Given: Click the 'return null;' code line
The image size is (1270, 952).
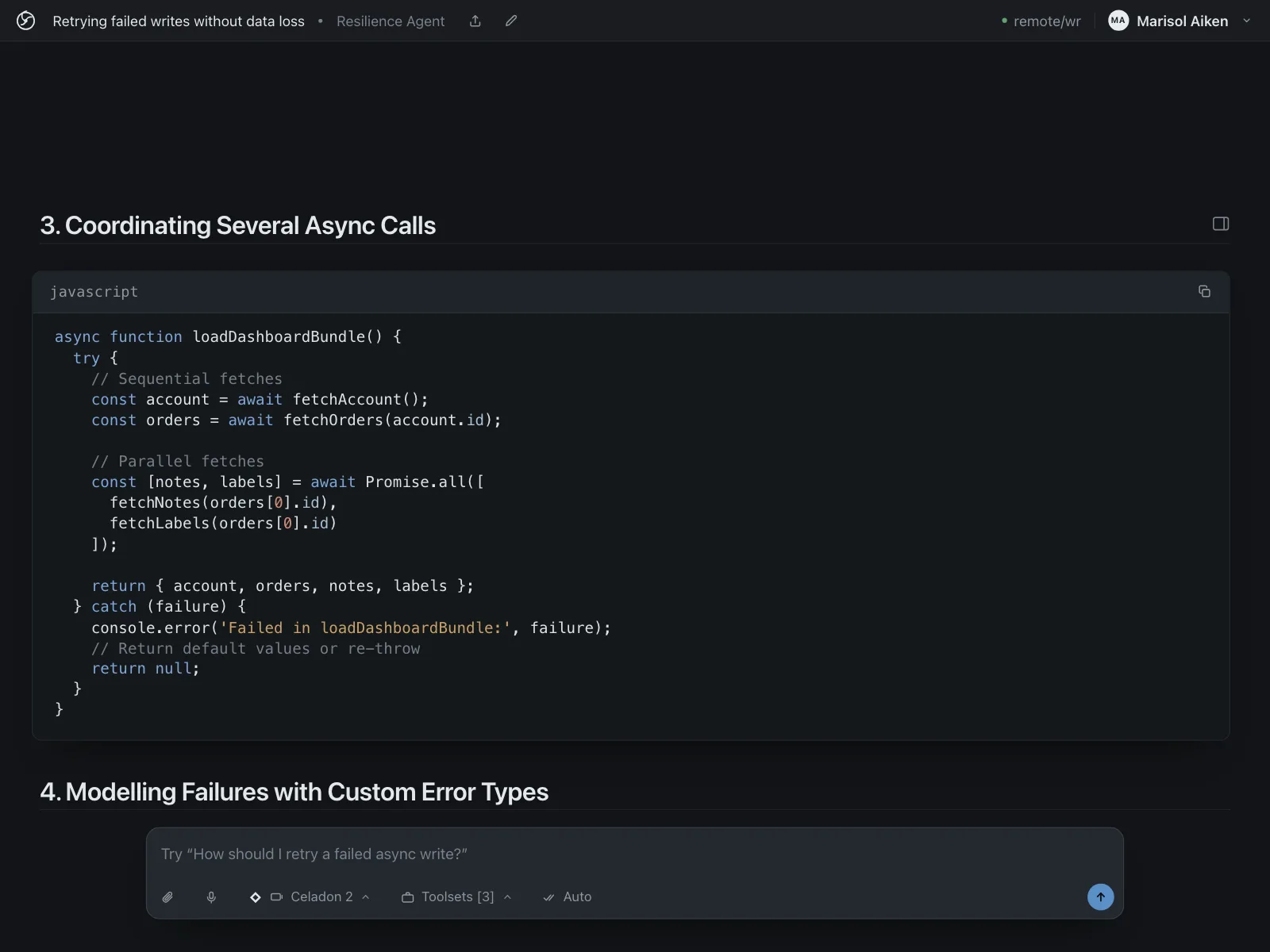Looking at the screenshot, I should point(145,669).
